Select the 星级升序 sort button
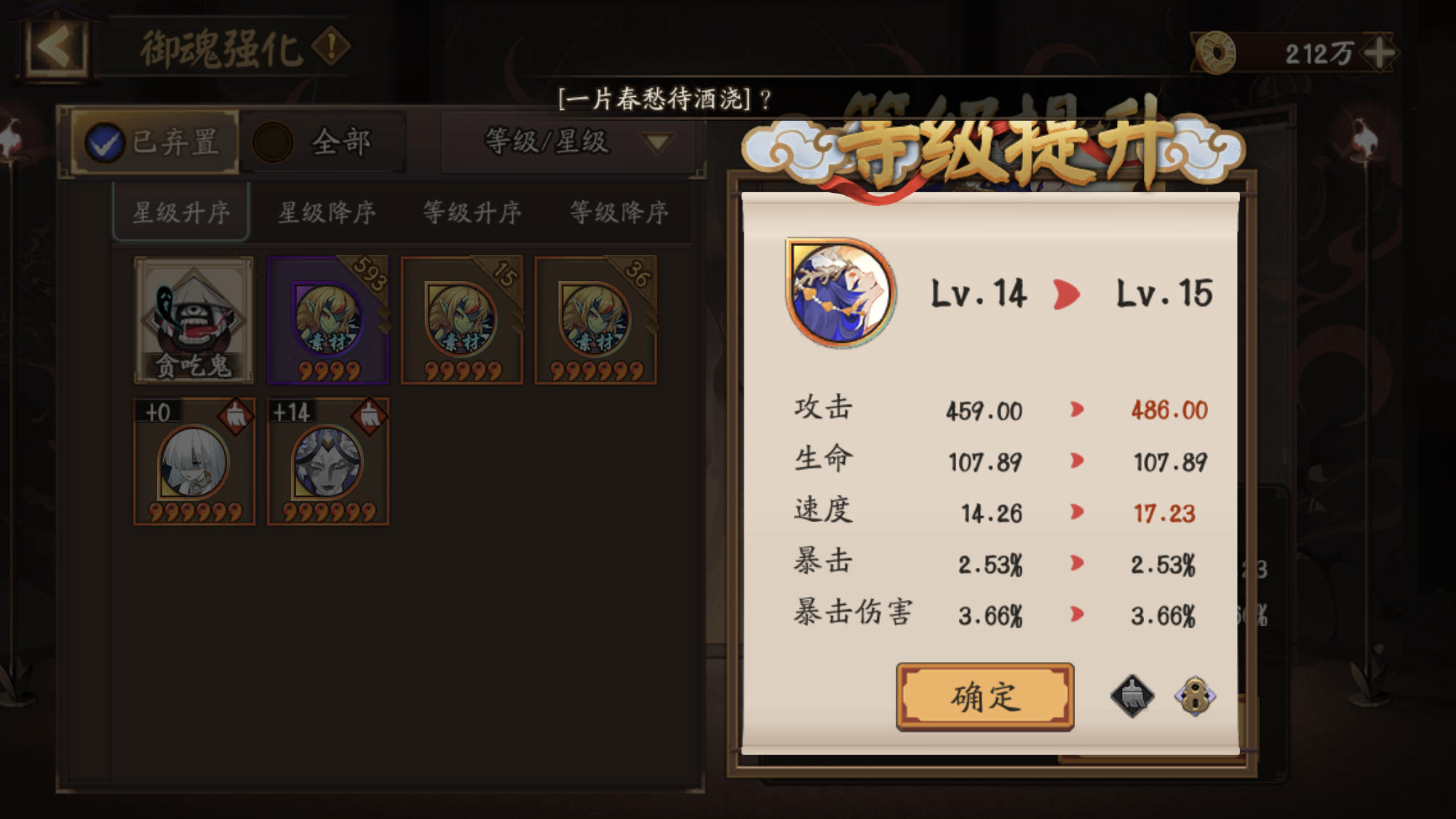1456x819 pixels. coord(181,213)
